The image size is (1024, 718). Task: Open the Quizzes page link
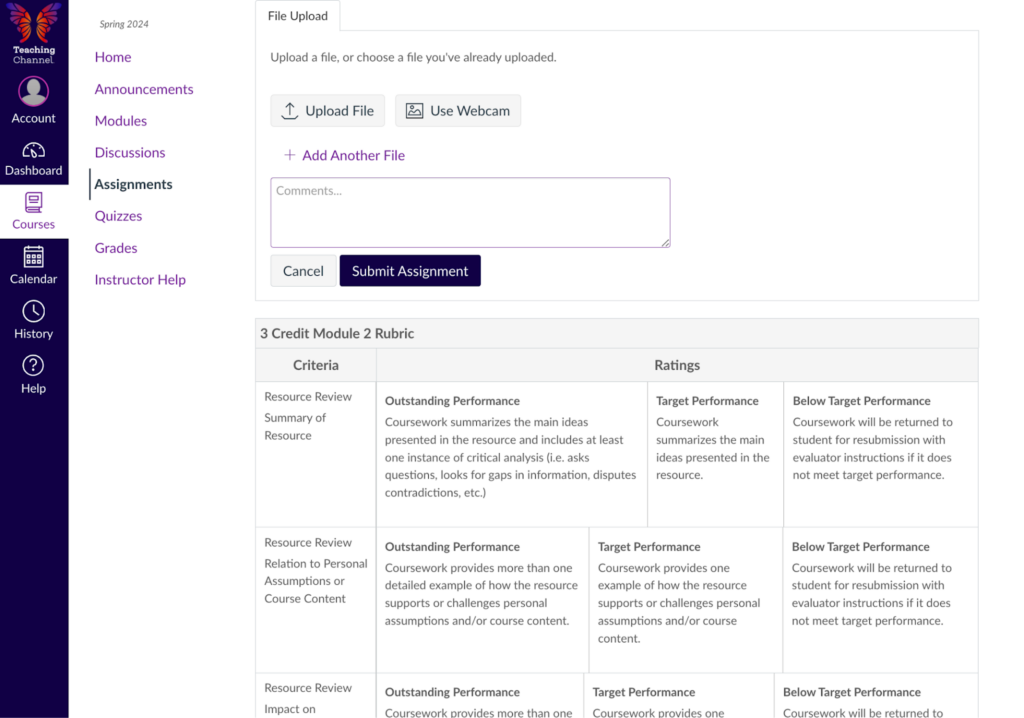click(118, 216)
